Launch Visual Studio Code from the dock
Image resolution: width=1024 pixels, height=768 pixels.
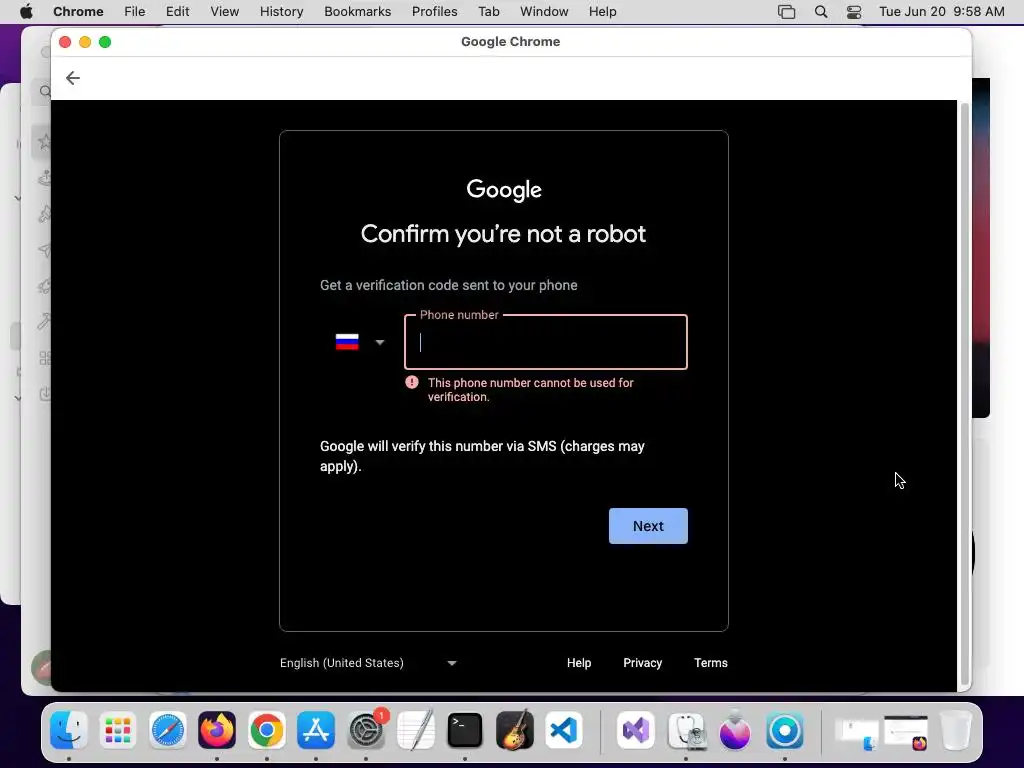tap(564, 729)
